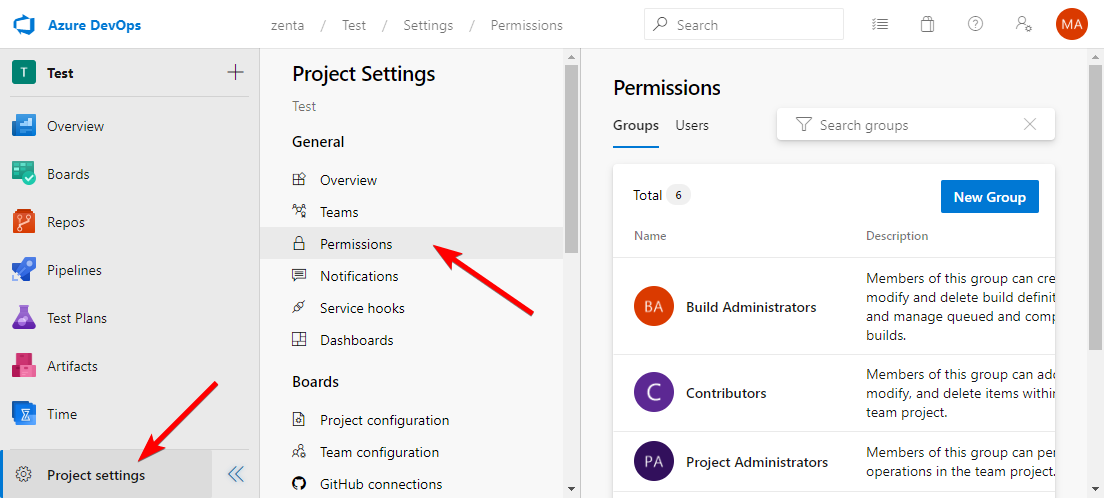This screenshot has height=498, width=1104.
Task: Collapse the sidebar with double chevron
Action: pos(236,474)
